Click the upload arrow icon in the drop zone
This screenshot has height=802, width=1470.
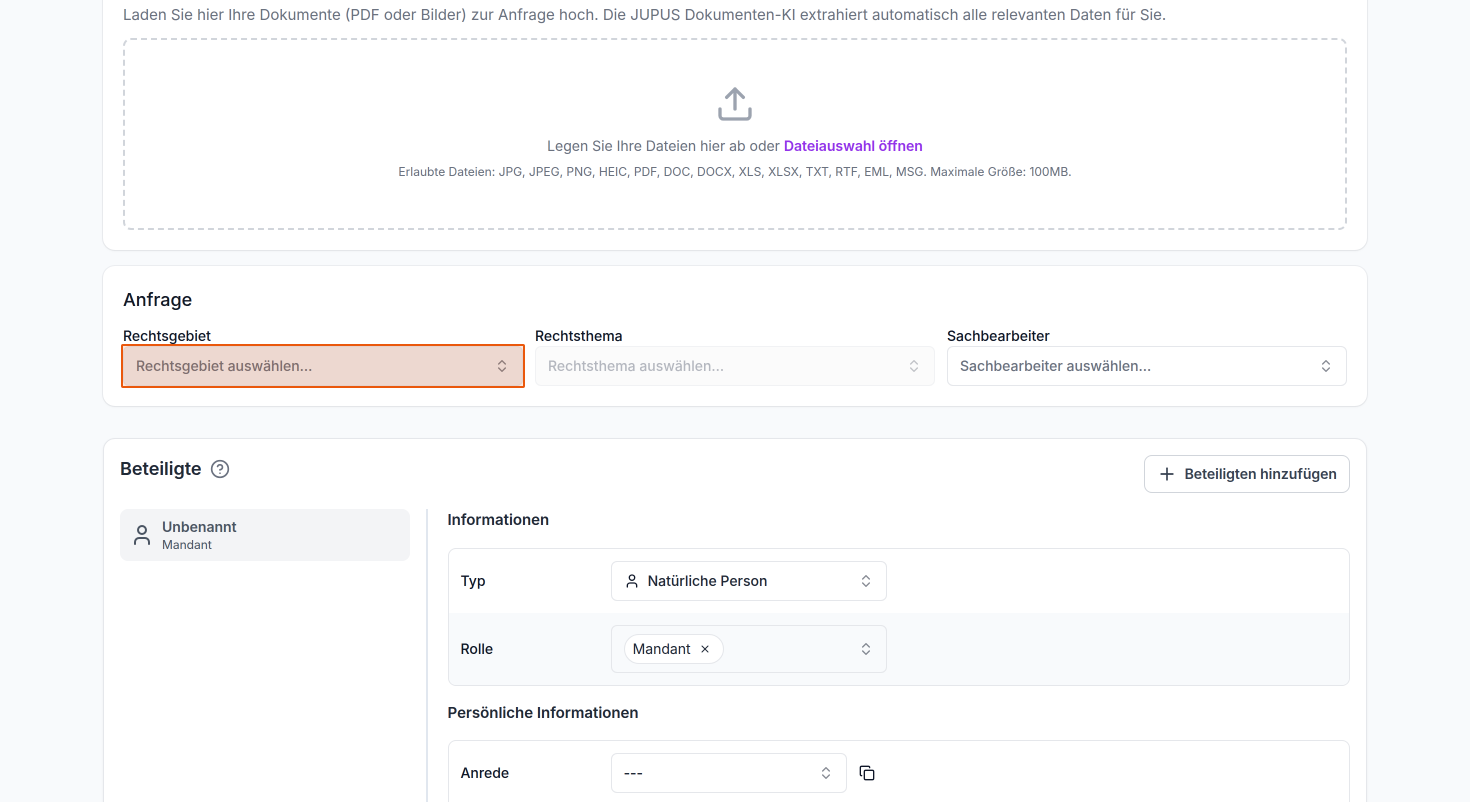(x=734, y=104)
